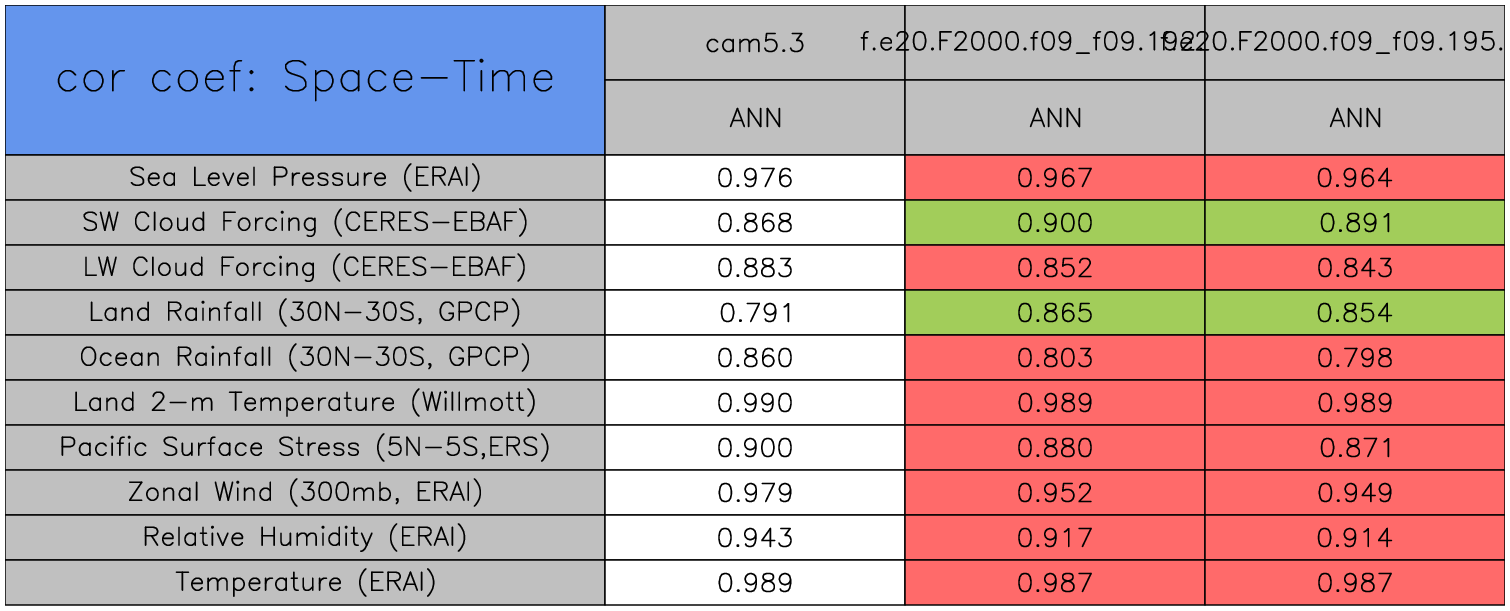This screenshot has height=611, width=1510.
Task: Select the Temperature (ERAI) row label
Action: (305, 583)
